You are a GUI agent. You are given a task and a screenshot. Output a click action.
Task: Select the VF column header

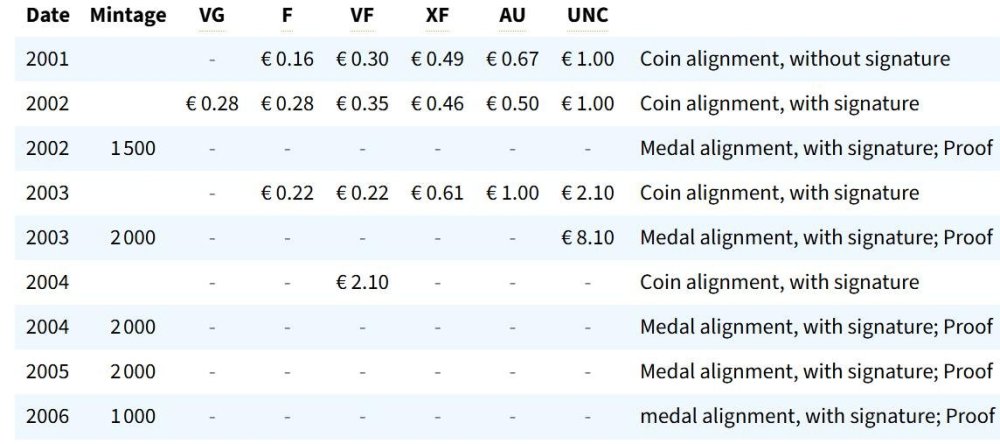[x=362, y=16]
